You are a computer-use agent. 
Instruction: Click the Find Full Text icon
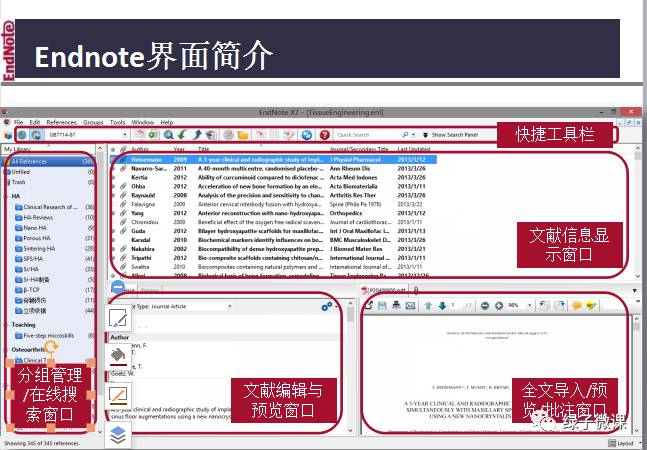point(211,134)
